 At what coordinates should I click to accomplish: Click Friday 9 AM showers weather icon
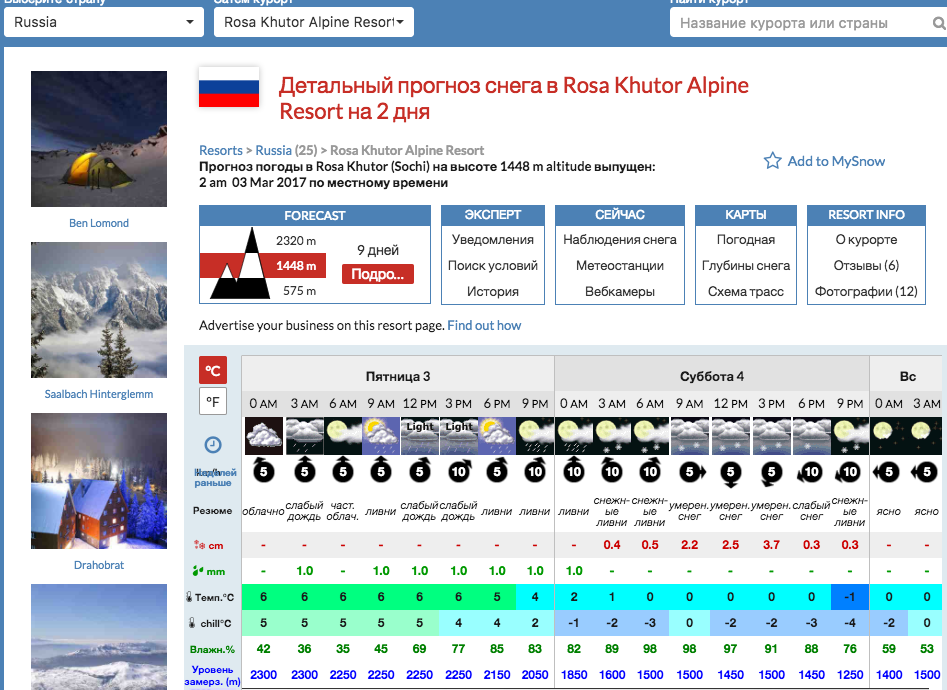tap(381, 436)
